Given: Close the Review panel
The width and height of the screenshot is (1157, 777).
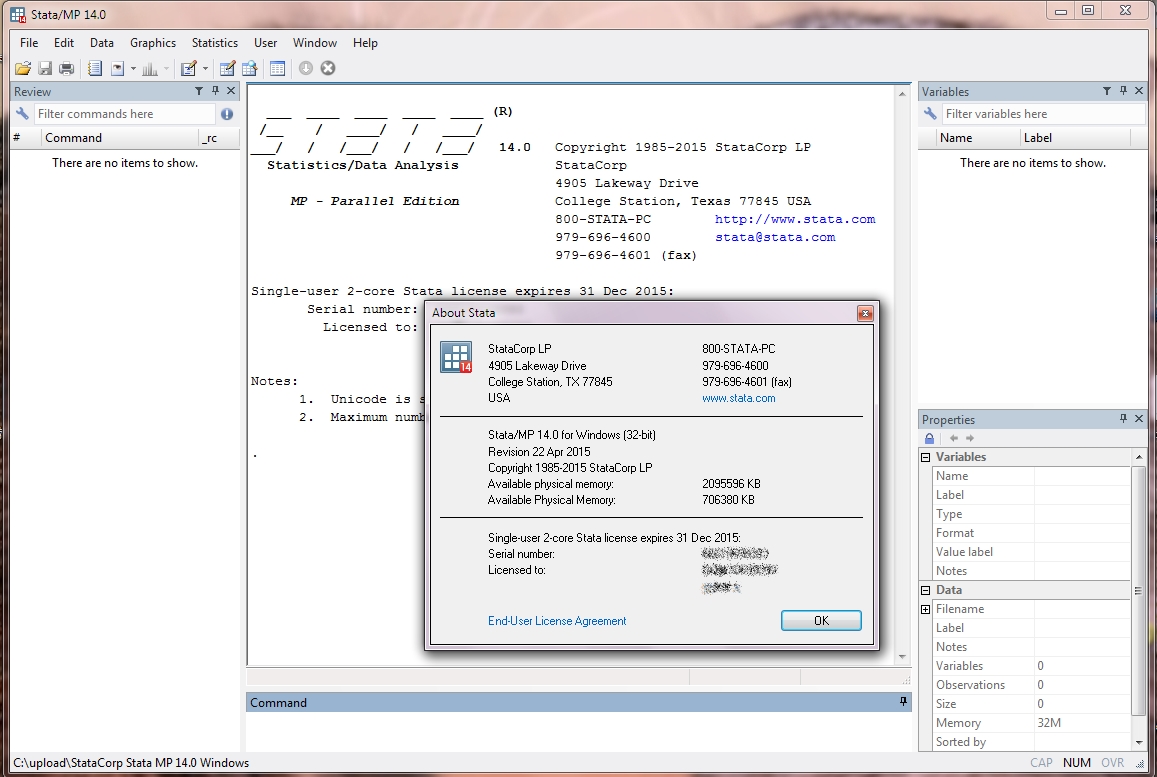Looking at the screenshot, I should tap(231, 91).
